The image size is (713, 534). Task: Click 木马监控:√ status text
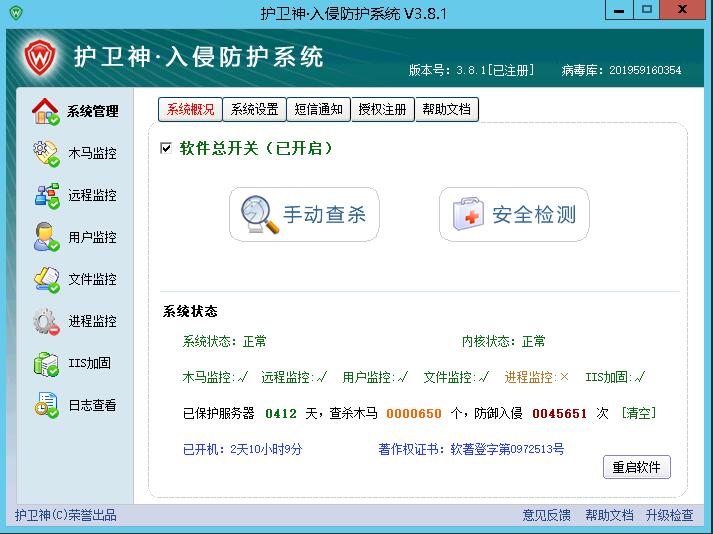pyautogui.click(x=215, y=377)
